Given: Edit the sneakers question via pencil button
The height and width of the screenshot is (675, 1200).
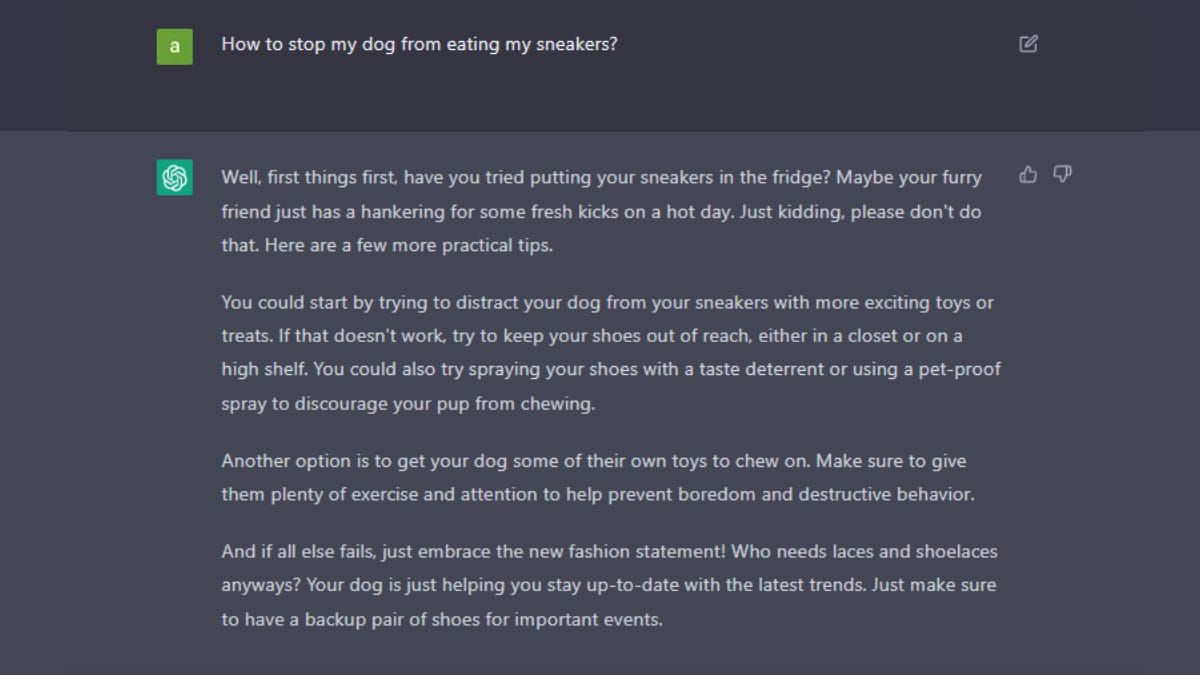Looking at the screenshot, I should (x=1030, y=43).
